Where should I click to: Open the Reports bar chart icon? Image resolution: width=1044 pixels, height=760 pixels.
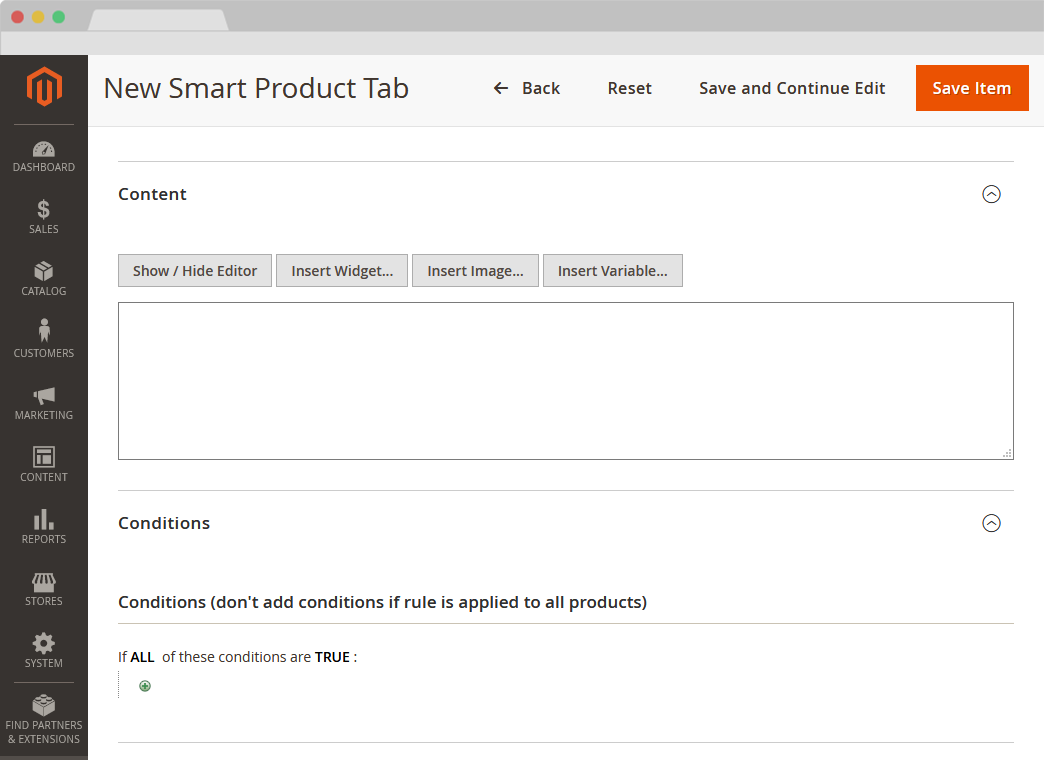coord(44,519)
